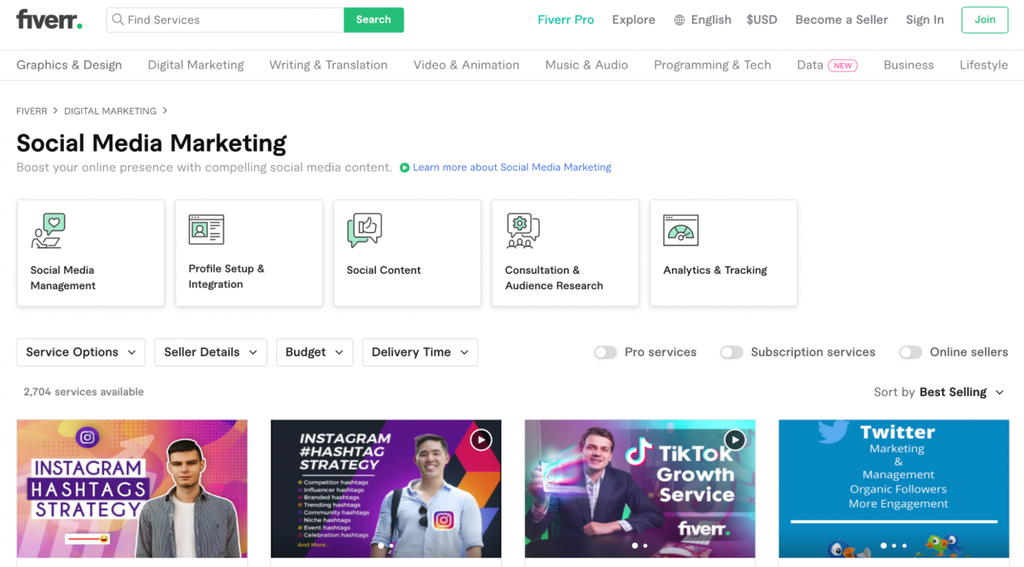
Task: Open Graphics & Design category menu
Action: (x=69, y=65)
